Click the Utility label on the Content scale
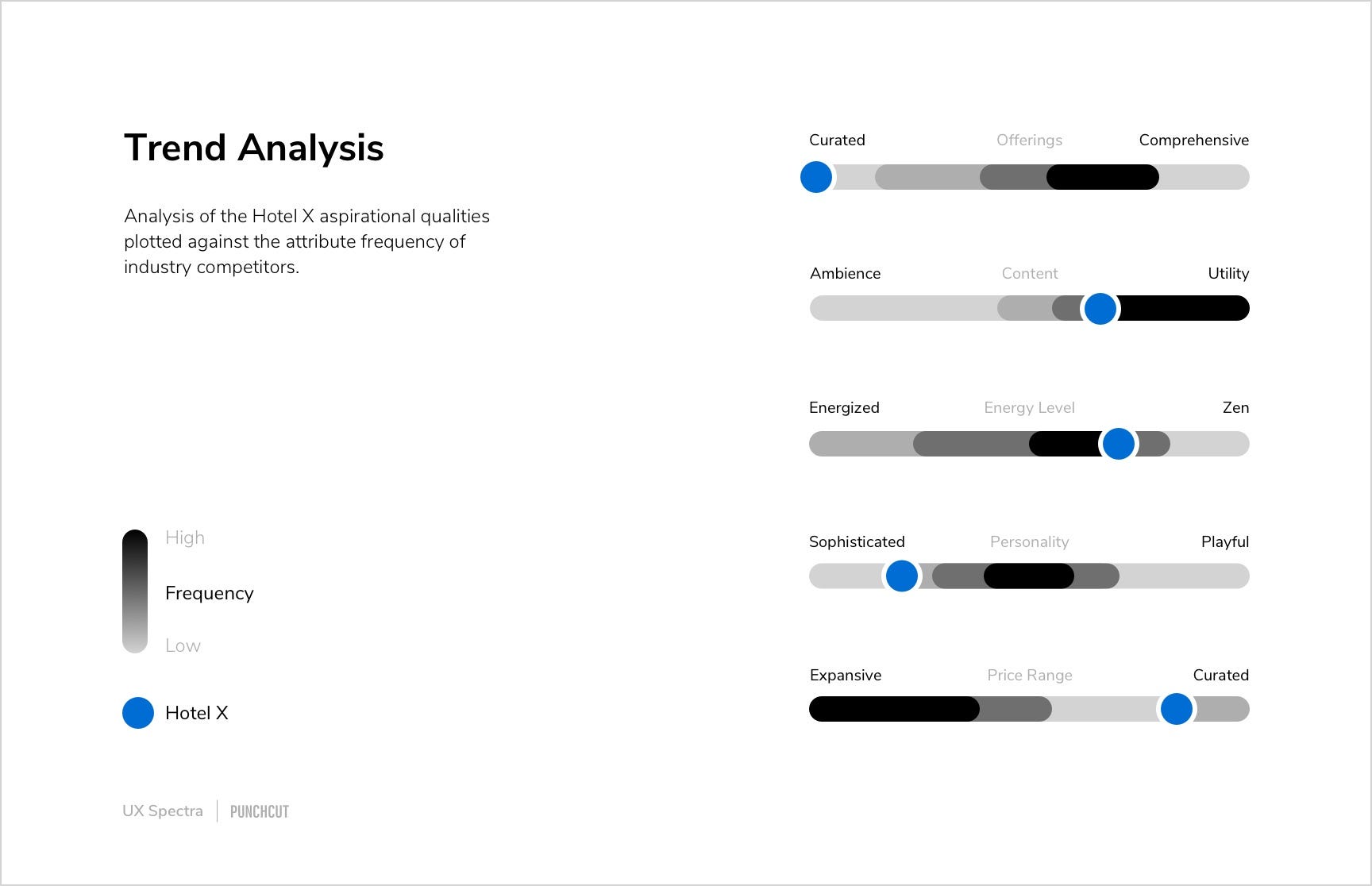This screenshot has width=1372, height=886. pos(1228,274)
